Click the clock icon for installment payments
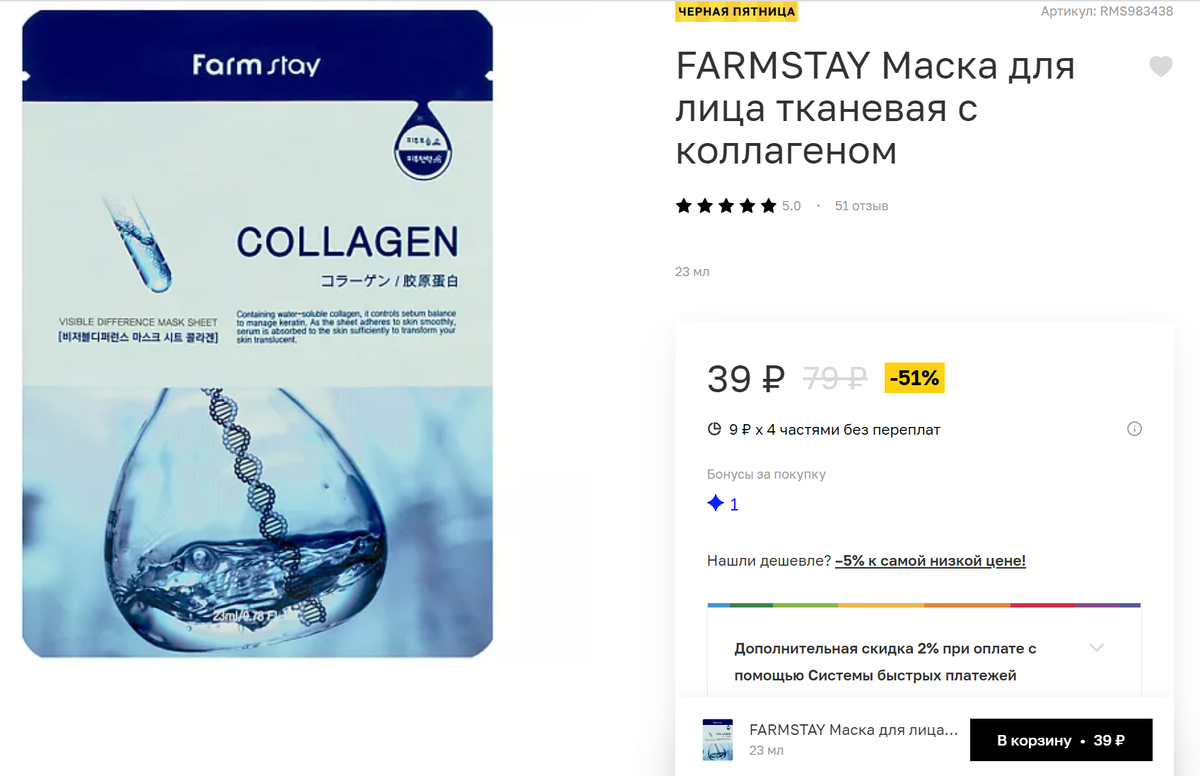The height and width of the screenshot is (776, 1200). (714, 429)
